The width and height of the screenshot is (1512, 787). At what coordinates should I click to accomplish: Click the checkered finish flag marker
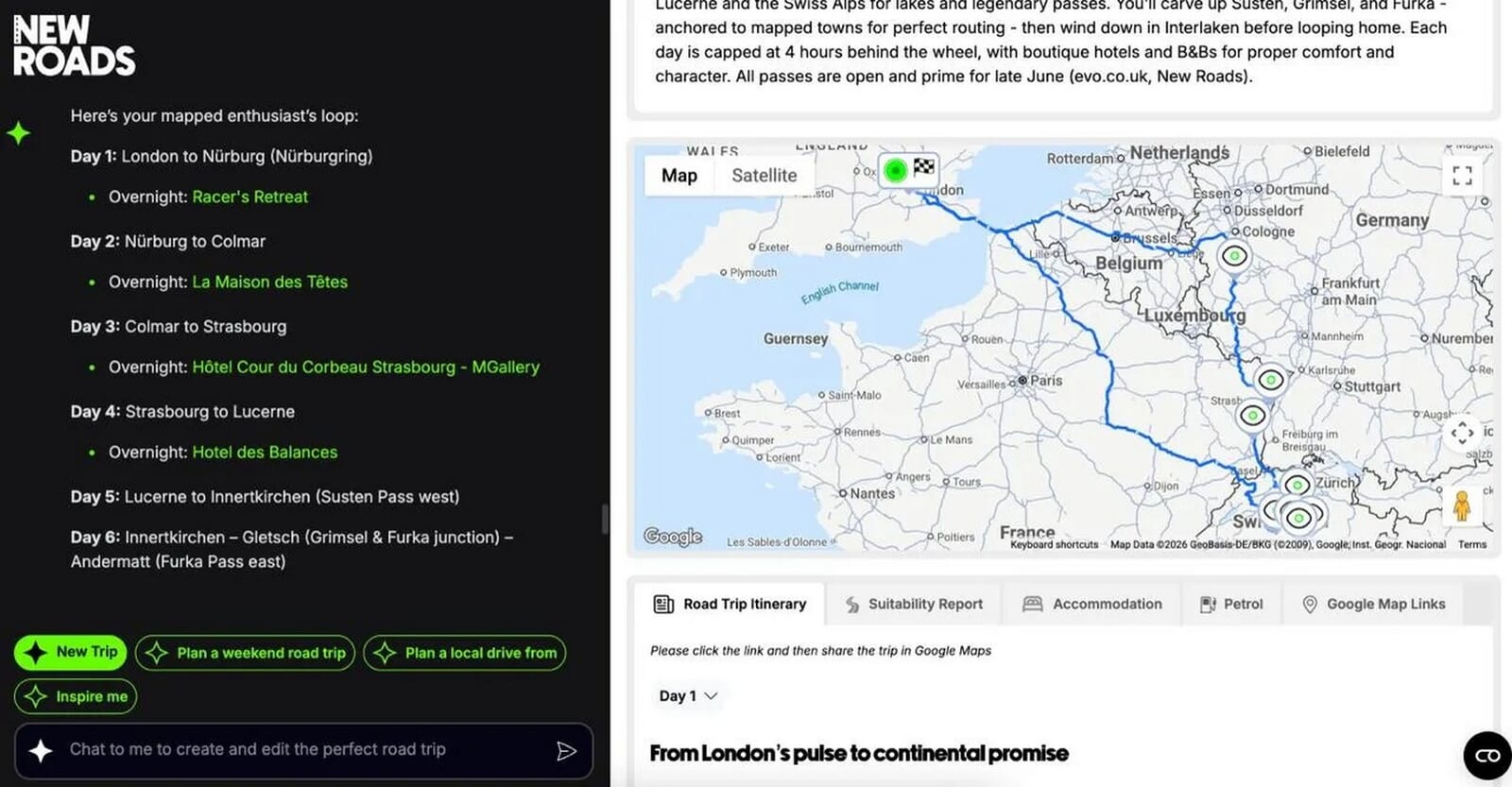tap(924, 167)
